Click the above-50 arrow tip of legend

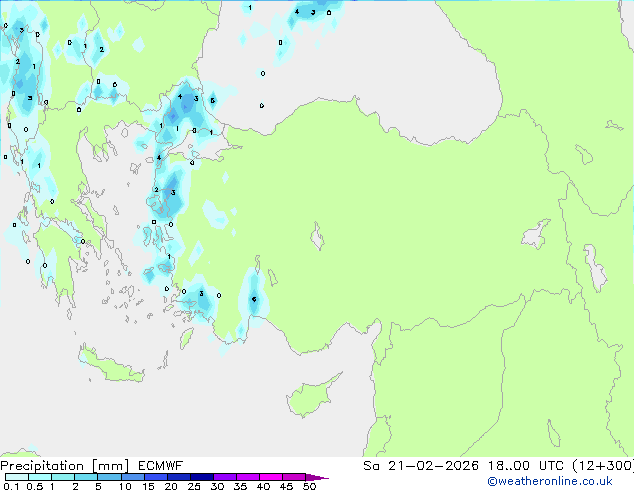click(x=317, y=477)
